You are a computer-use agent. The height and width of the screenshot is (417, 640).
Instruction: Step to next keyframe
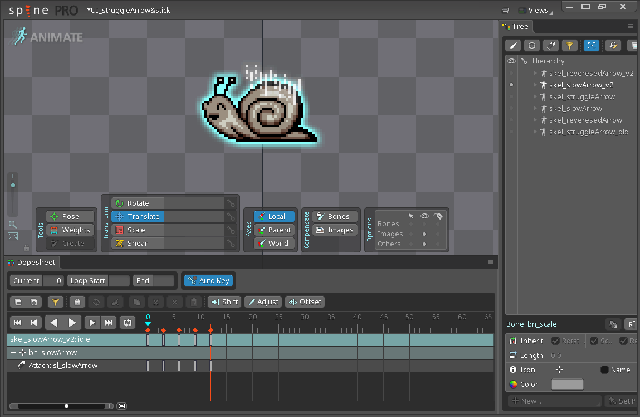pyautogui.click(x=92, y=323)
